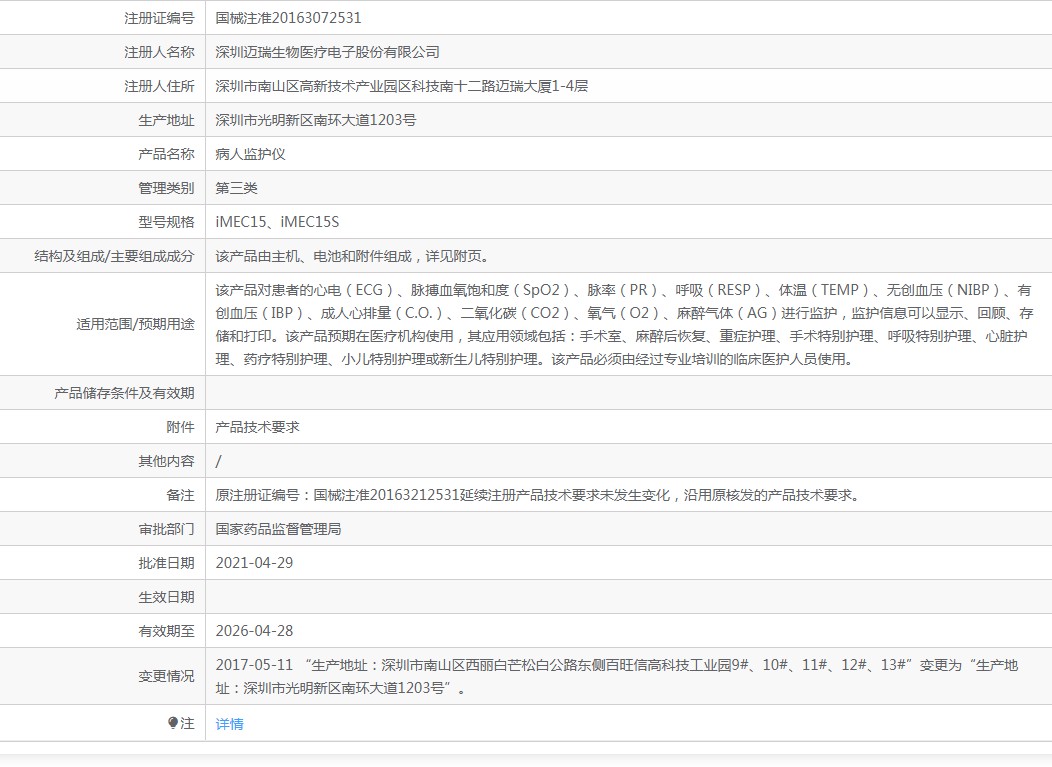Click the lightbulb icon beside 注
This screenshot has height=767, width=1052.
(173, 723)
